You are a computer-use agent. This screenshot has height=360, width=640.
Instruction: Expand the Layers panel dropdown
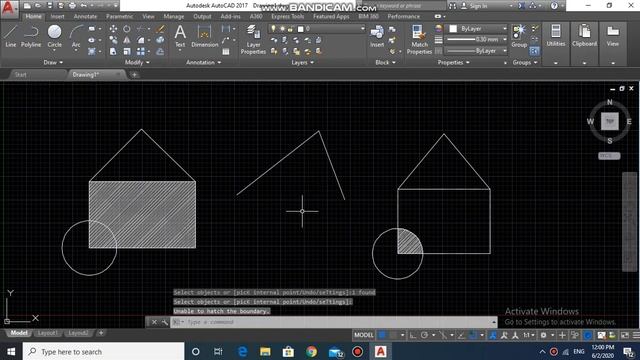point(302,62)
